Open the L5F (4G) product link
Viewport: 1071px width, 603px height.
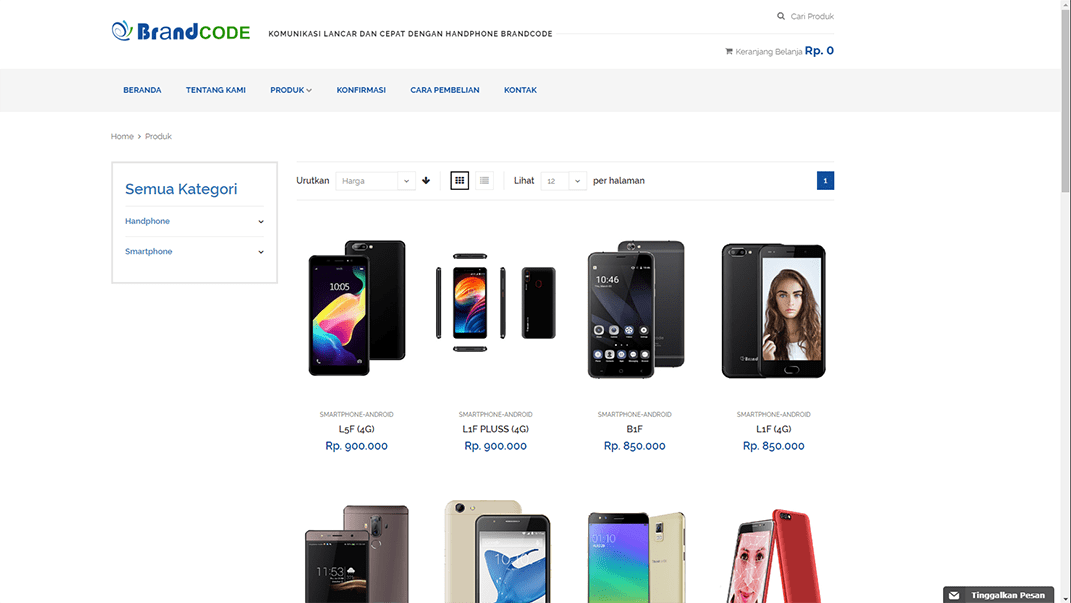point(356,429)
